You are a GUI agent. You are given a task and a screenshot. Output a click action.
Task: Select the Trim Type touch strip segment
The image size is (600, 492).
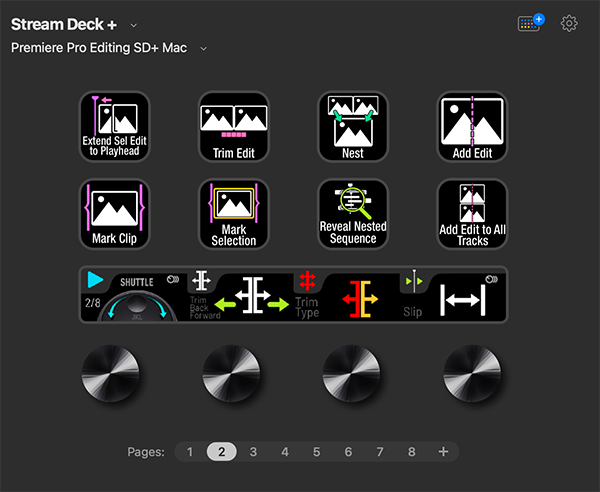(346, 295)
